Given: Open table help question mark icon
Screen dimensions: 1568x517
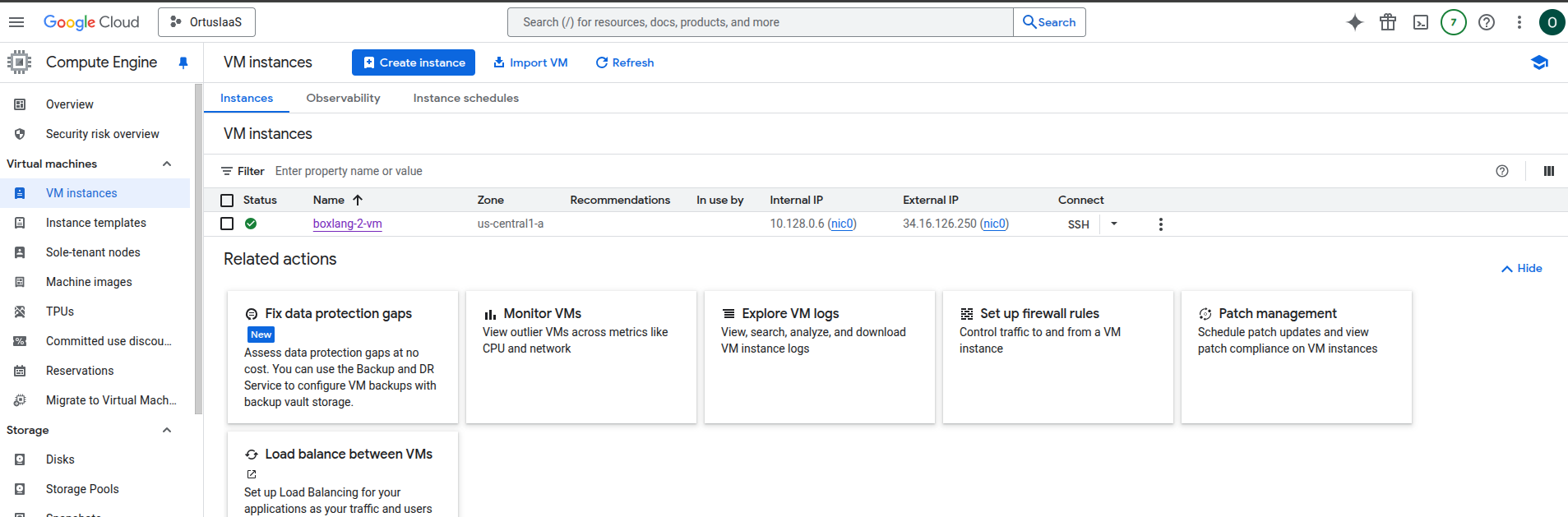Looking at the screenshot, I should click(1502, 171).
